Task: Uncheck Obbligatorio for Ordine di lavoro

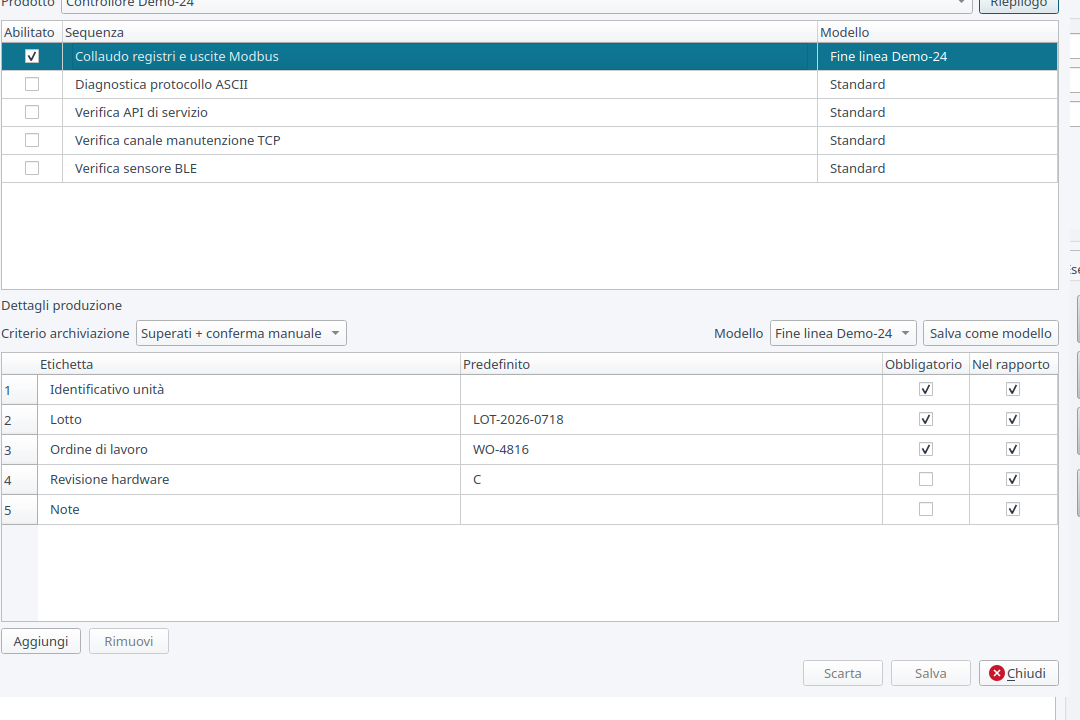Action: click(926, 449)
